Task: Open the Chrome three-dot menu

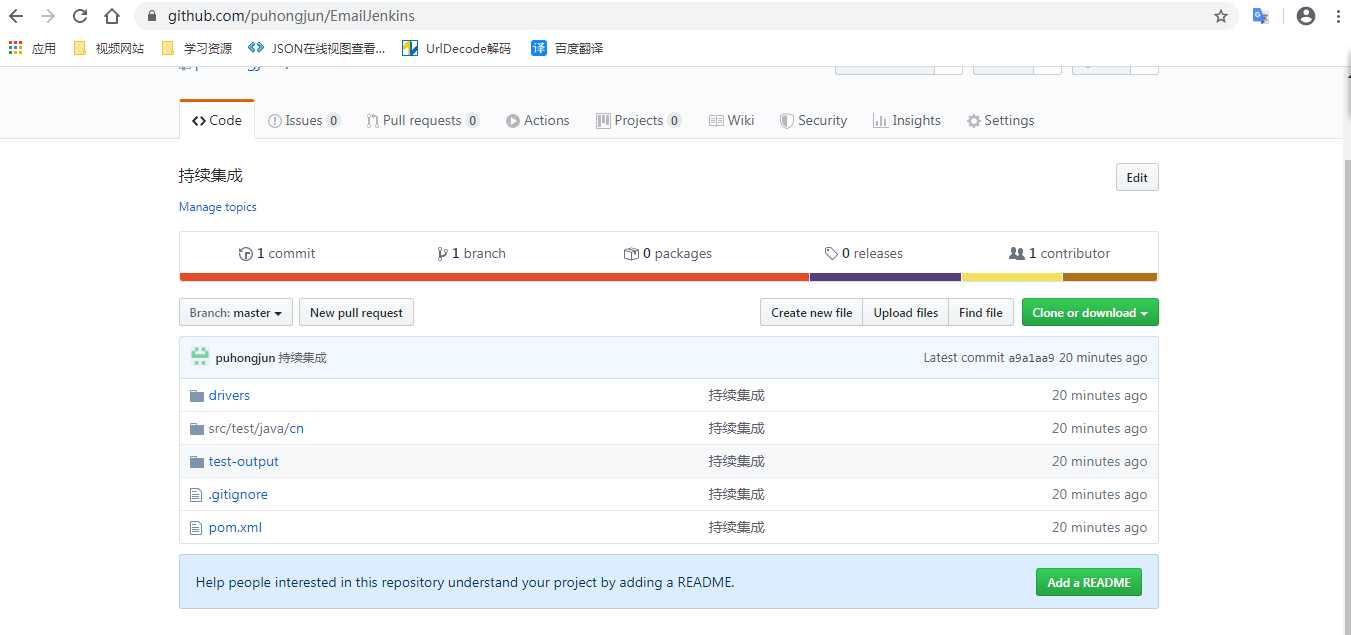Action: click(x=1337, y=16)
